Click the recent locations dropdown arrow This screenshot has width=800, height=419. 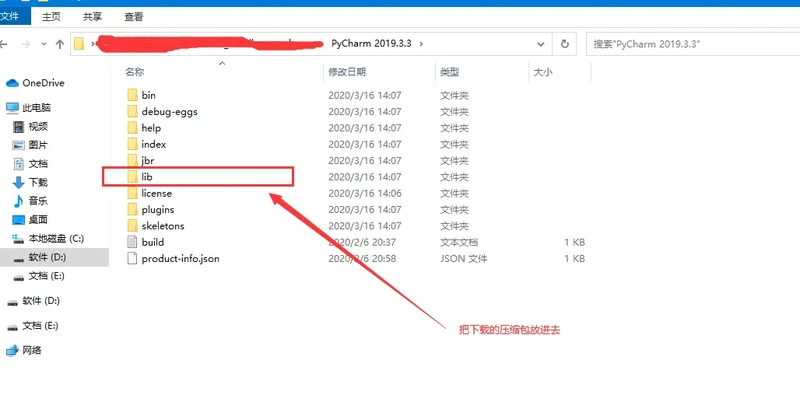pos(43,44)
